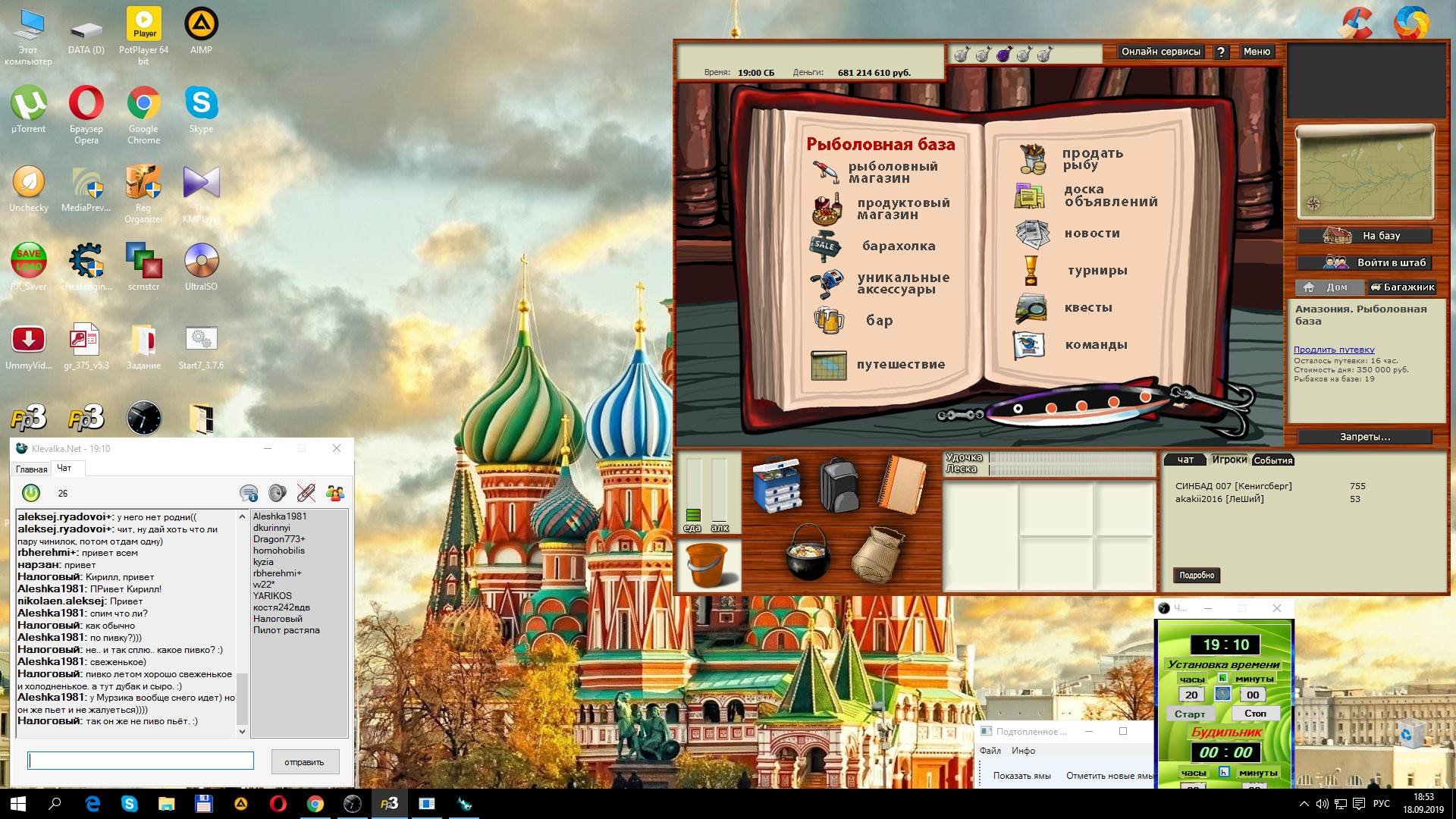Image resolution: width=1456 pixels, height=819 pixels.
Task: Open the Файл menu in Подтопленное window
Action: (x=990, y=751)
